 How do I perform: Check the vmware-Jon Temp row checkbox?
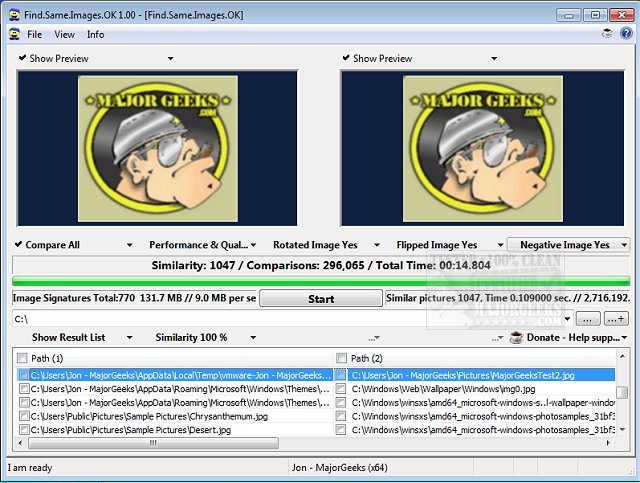(24, 375)
